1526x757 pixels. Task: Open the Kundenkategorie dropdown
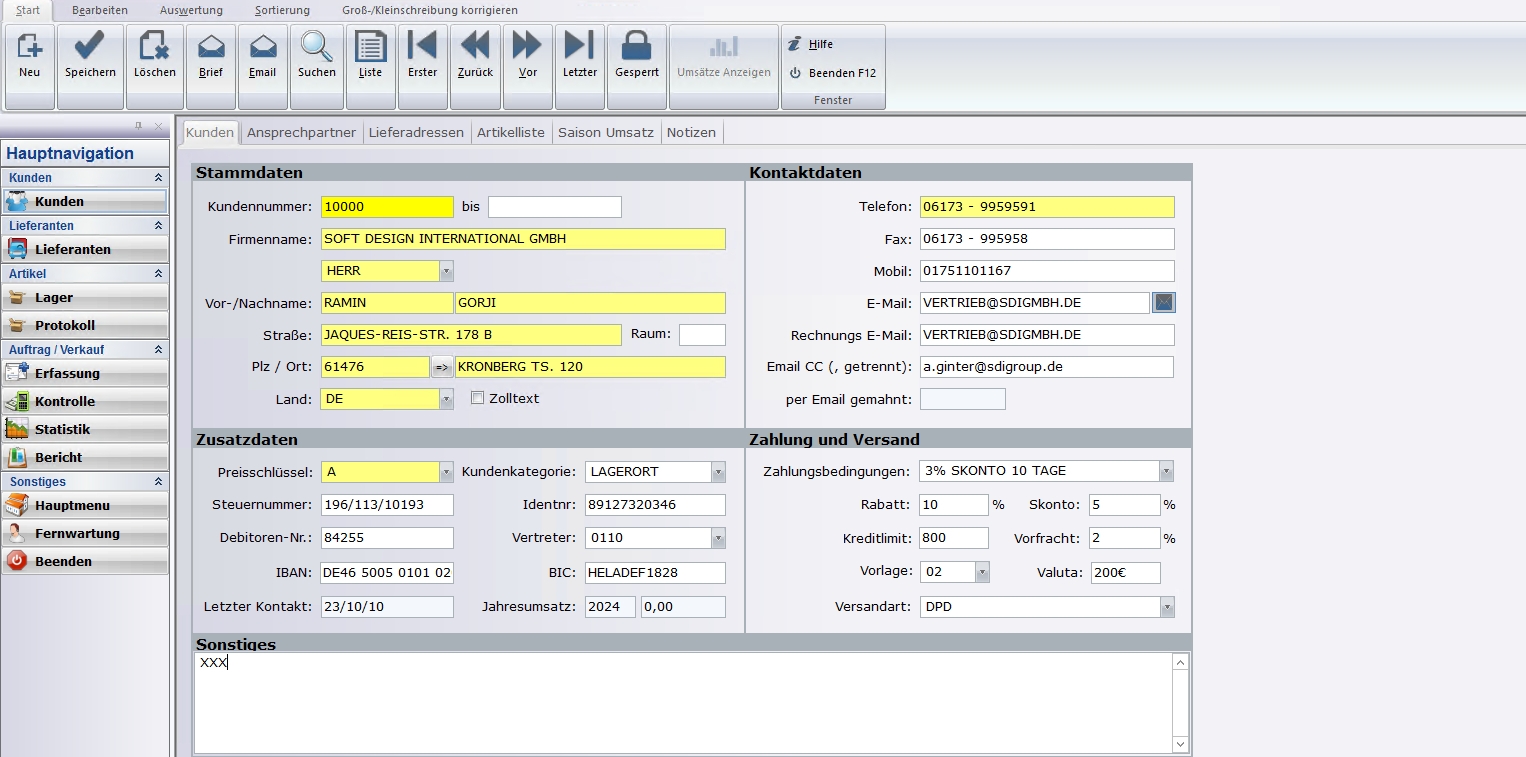718,471
